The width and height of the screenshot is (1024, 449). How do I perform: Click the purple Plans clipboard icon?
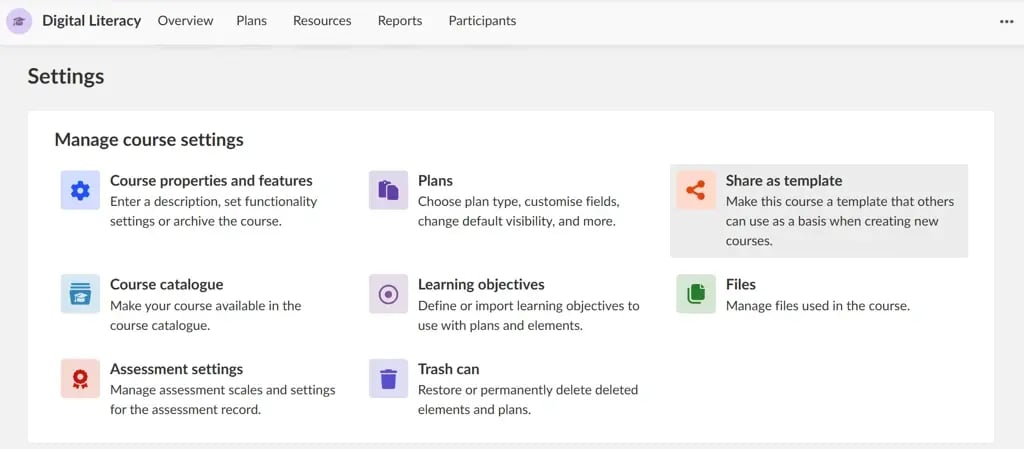pyautogui.click(x=389, y=190)
